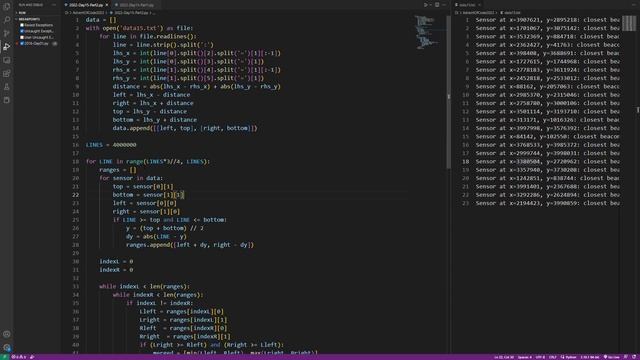Image resolution: width=640 pixels, height=360 pixels.
Task: Open the Manage gear icon
Action: coord(7,347)
